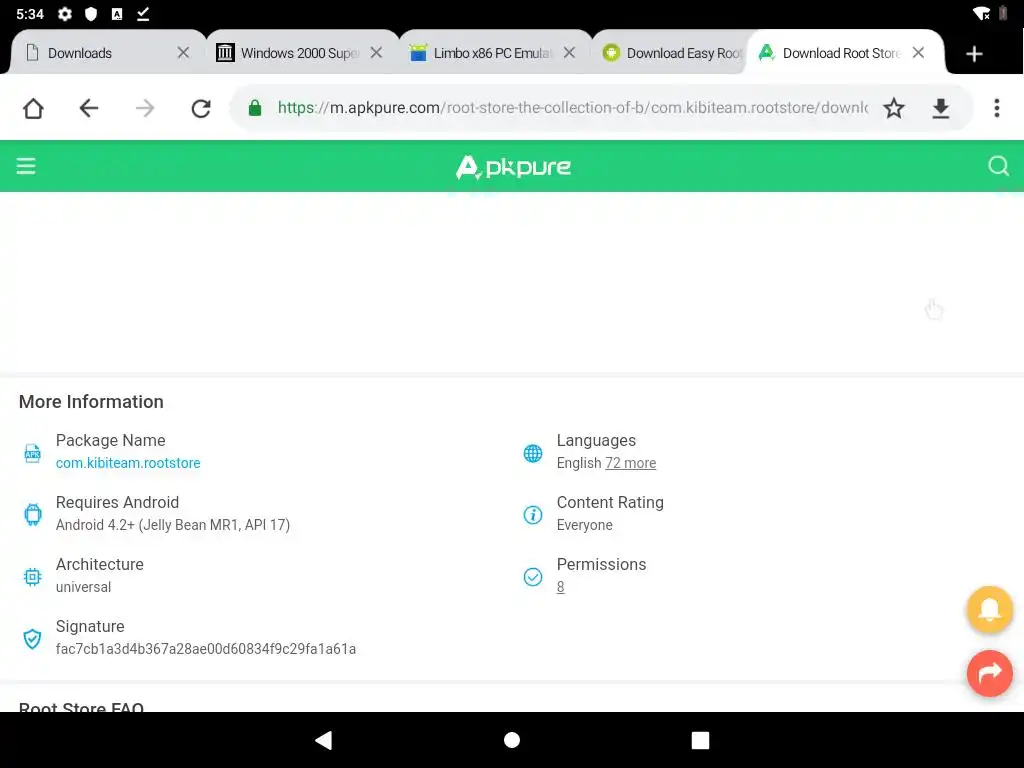1024x768 pixels.
Task: Reload the current page
Action: [x=201, y=108]
